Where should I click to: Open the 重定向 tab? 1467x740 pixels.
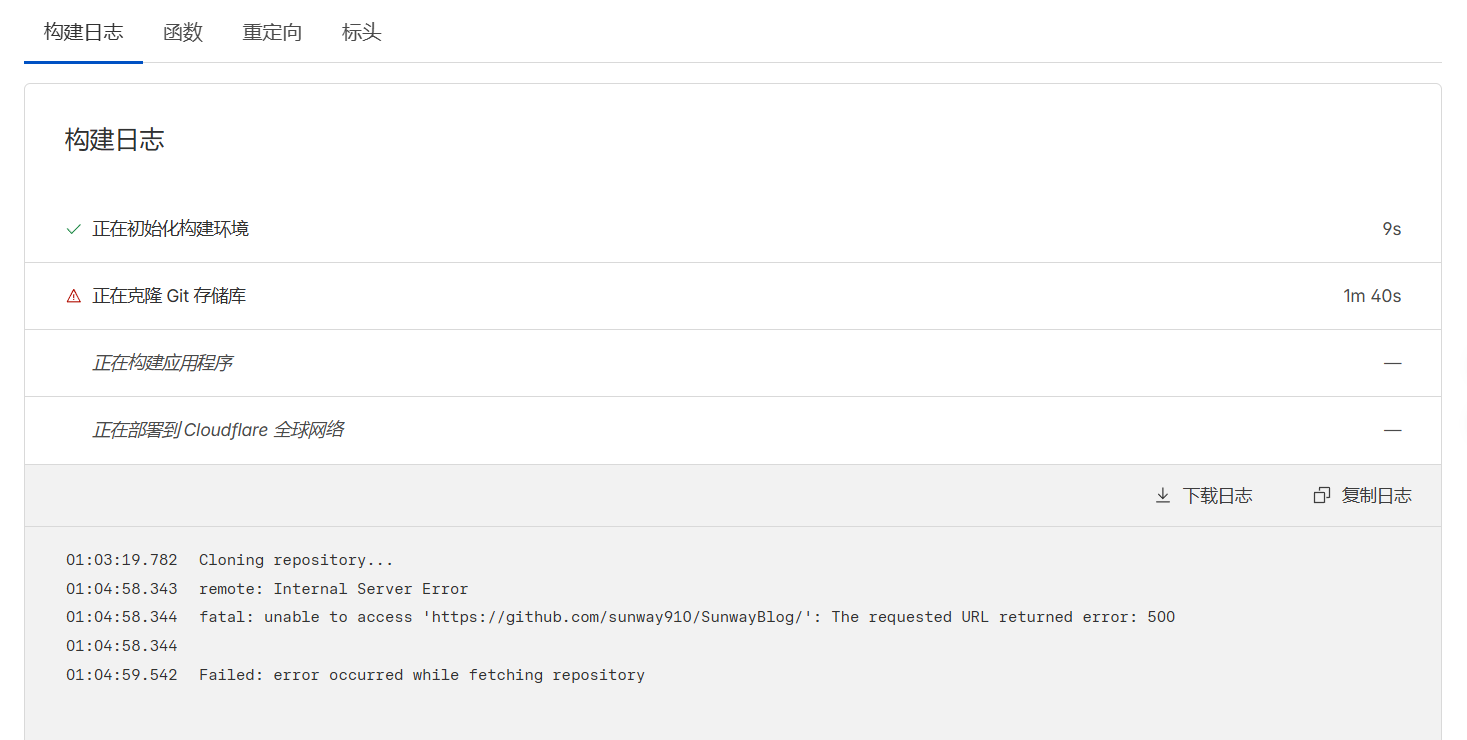coord(272,32)
